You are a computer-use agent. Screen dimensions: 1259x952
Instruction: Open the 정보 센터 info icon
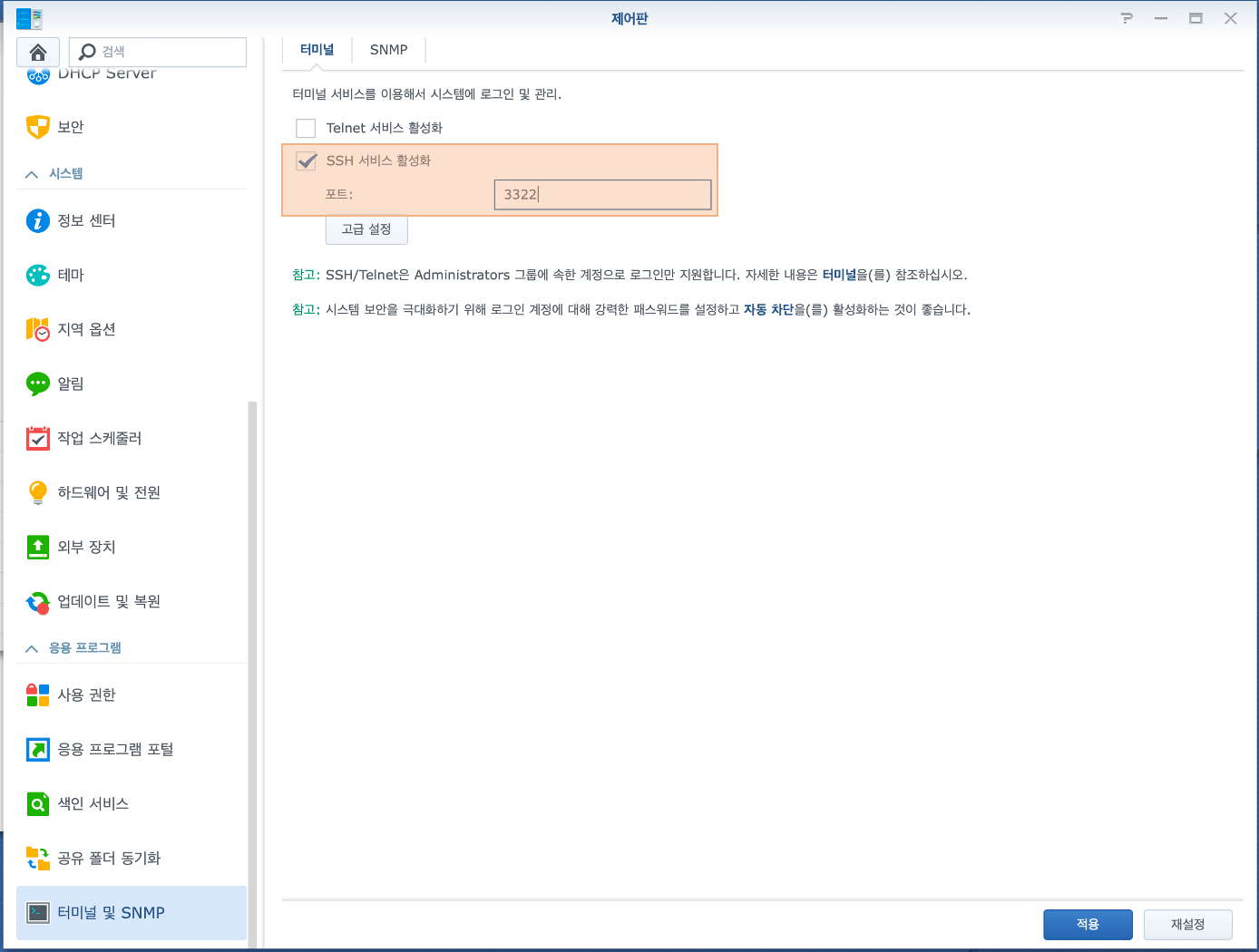(x=38, y=220)
